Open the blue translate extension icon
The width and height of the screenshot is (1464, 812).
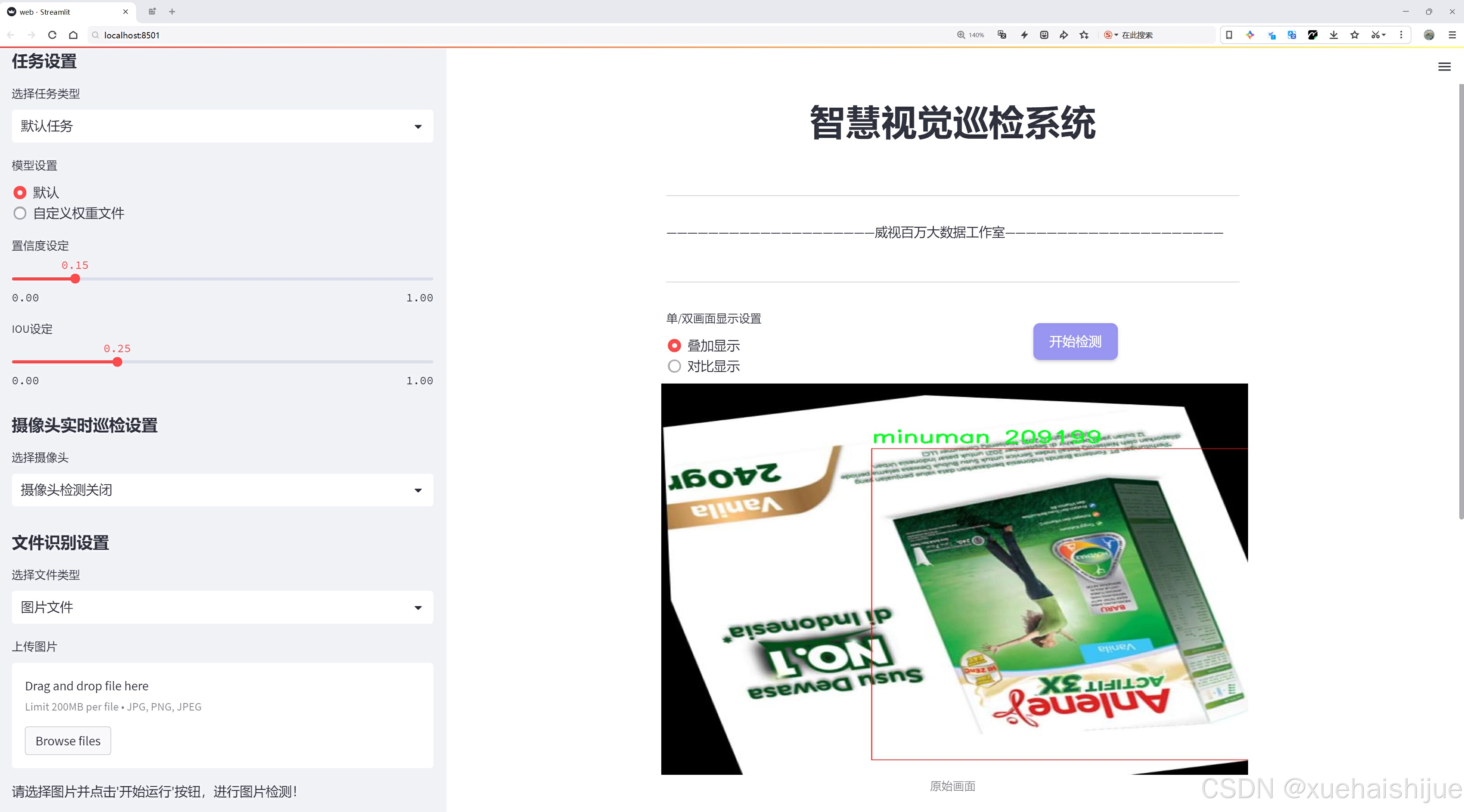(x=1292, y=34)
